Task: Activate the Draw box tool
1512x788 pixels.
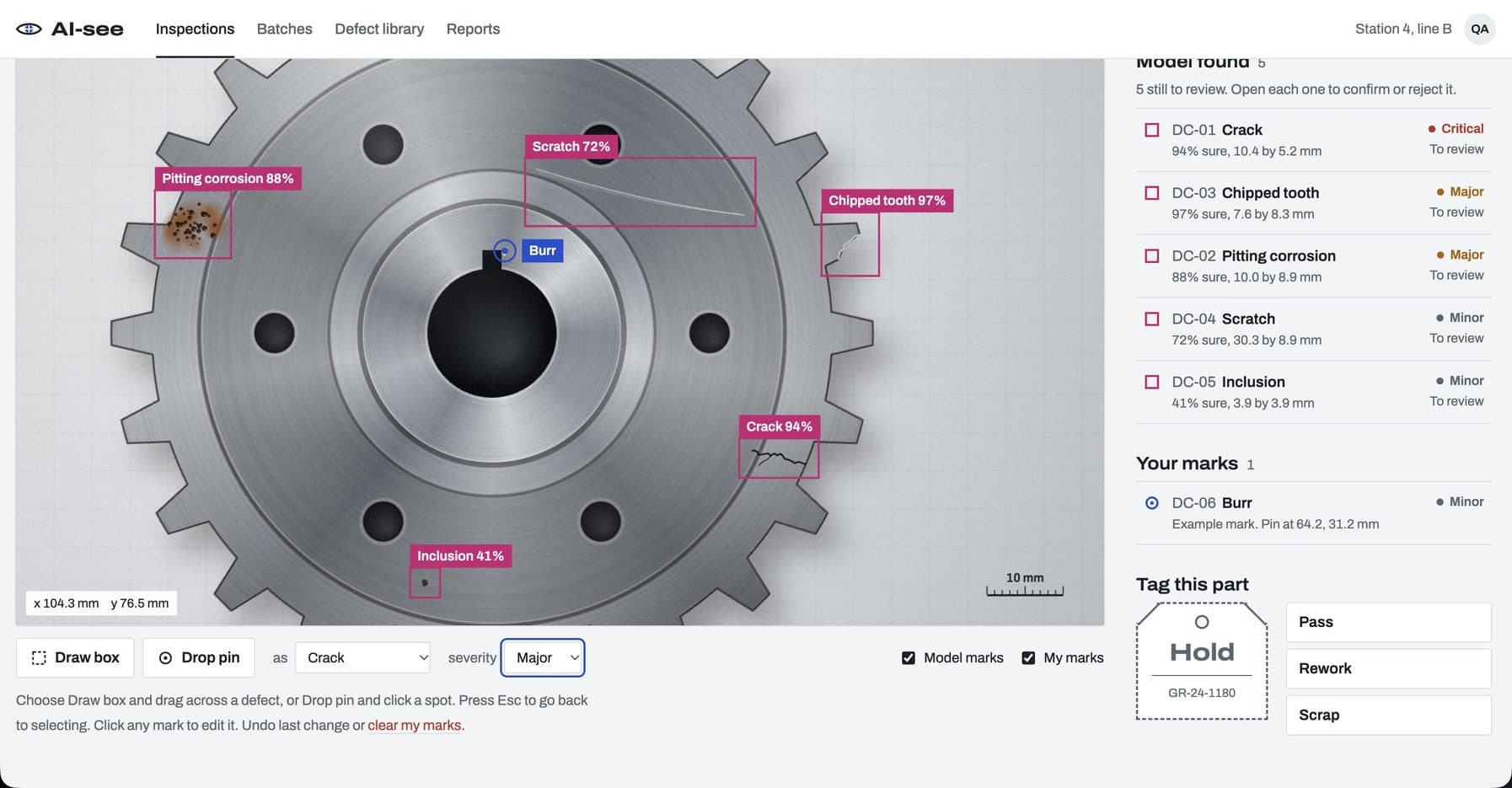Action: [x=75, y=657]
